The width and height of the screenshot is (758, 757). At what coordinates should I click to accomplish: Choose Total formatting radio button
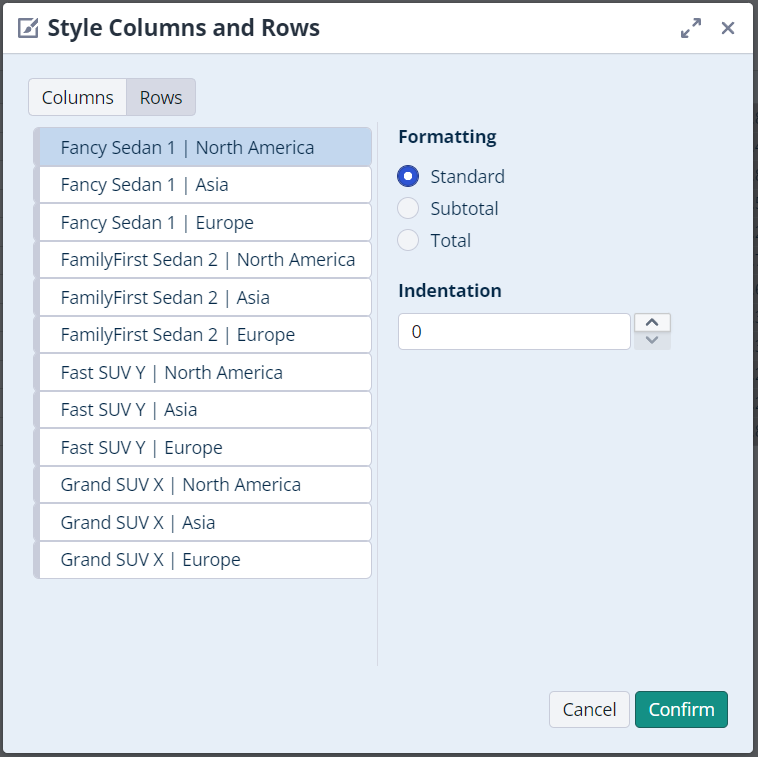[408, 241]
